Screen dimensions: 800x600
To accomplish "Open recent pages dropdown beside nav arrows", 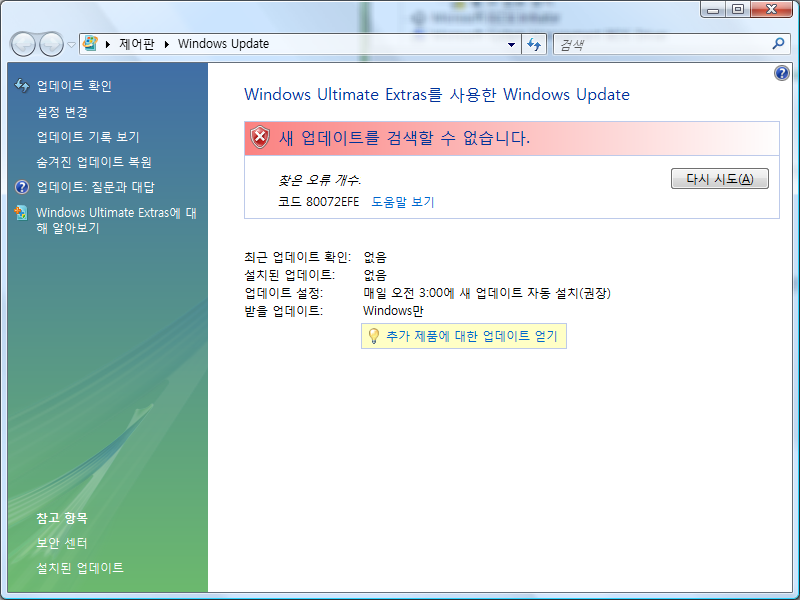I will coord(71,45).
